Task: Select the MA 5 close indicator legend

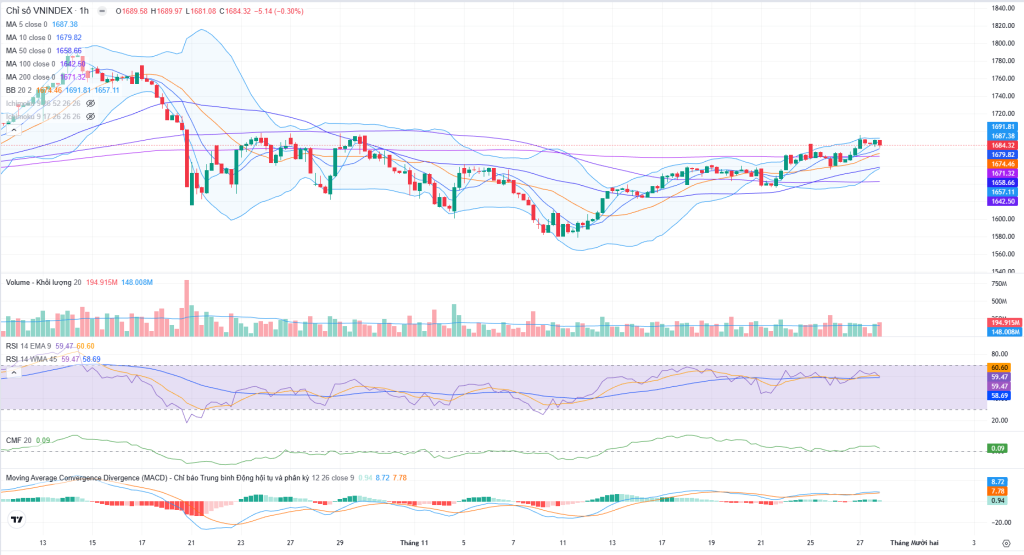Action: click(x=28, y=24)
